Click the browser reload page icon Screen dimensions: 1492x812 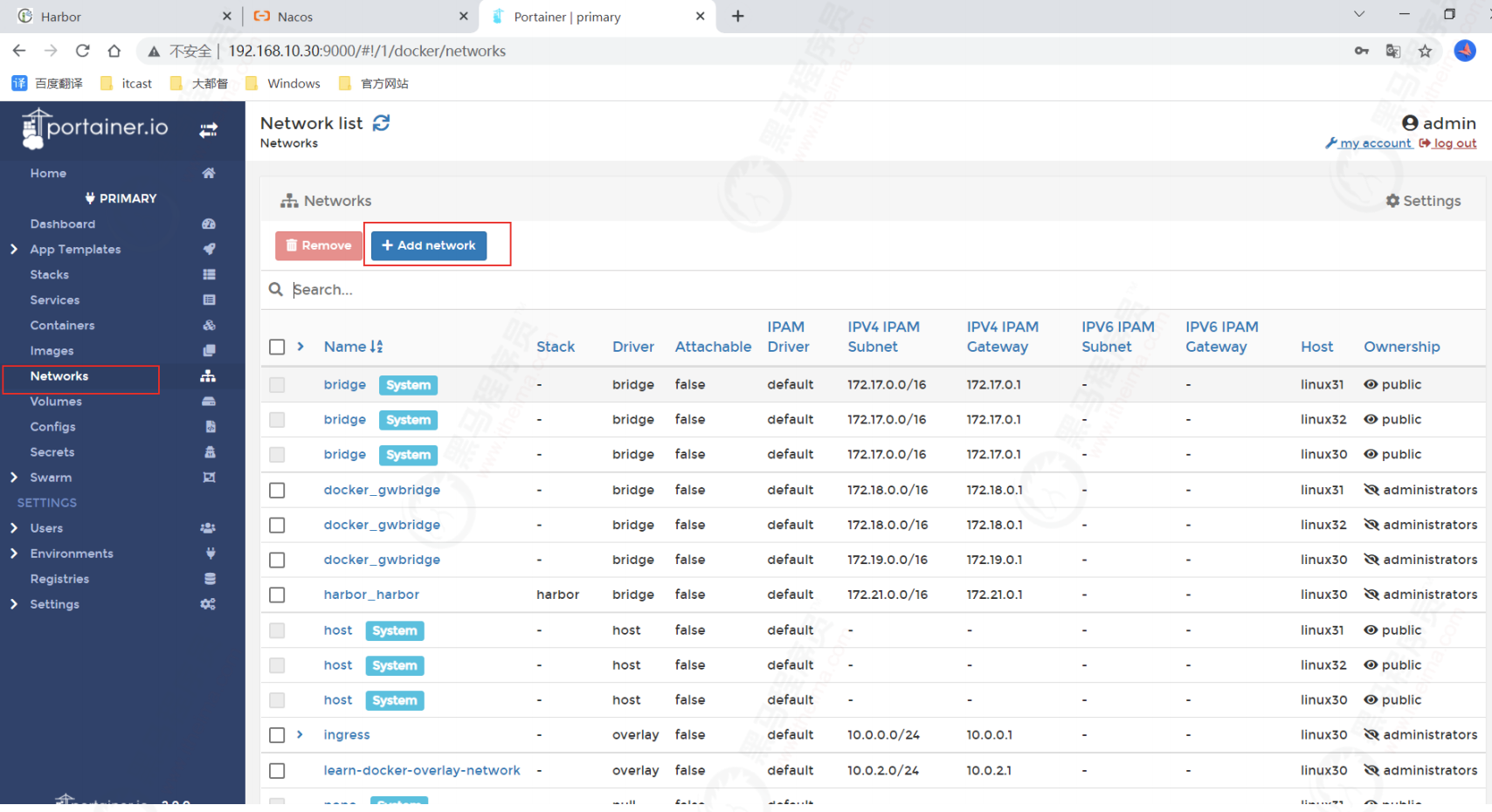click(82, 51)
